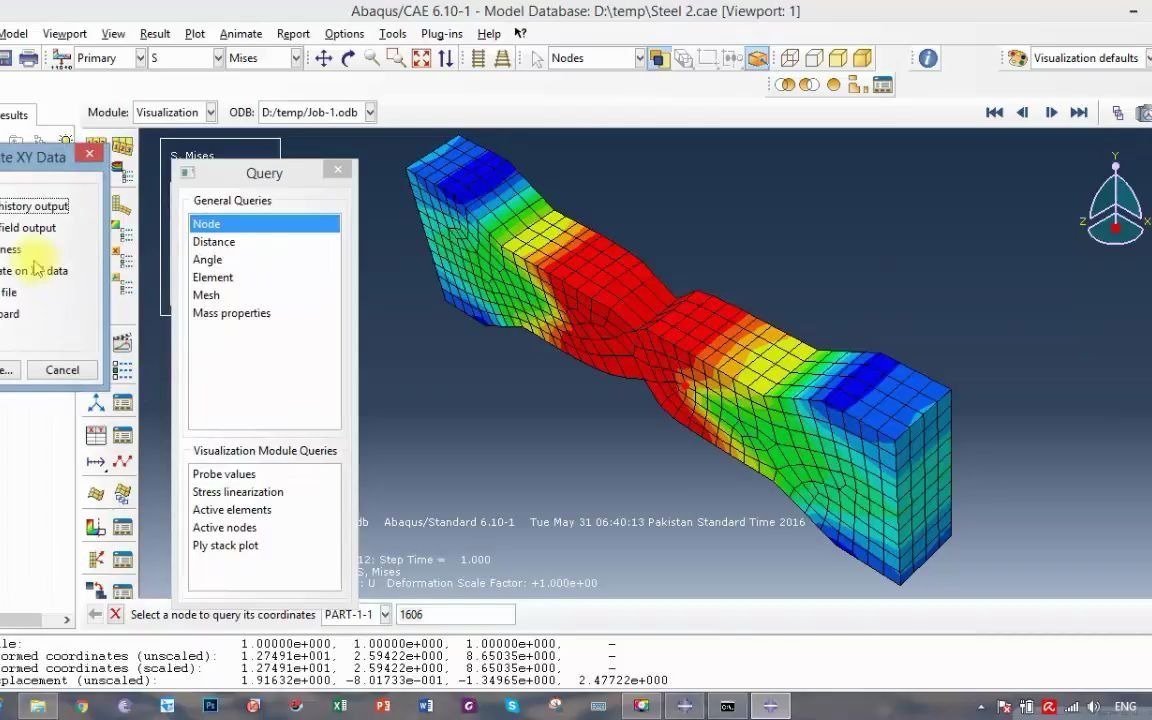Select filled render style cube
Image resolution: width=1152 pixels, height=720 pixels.
[838, 58]
